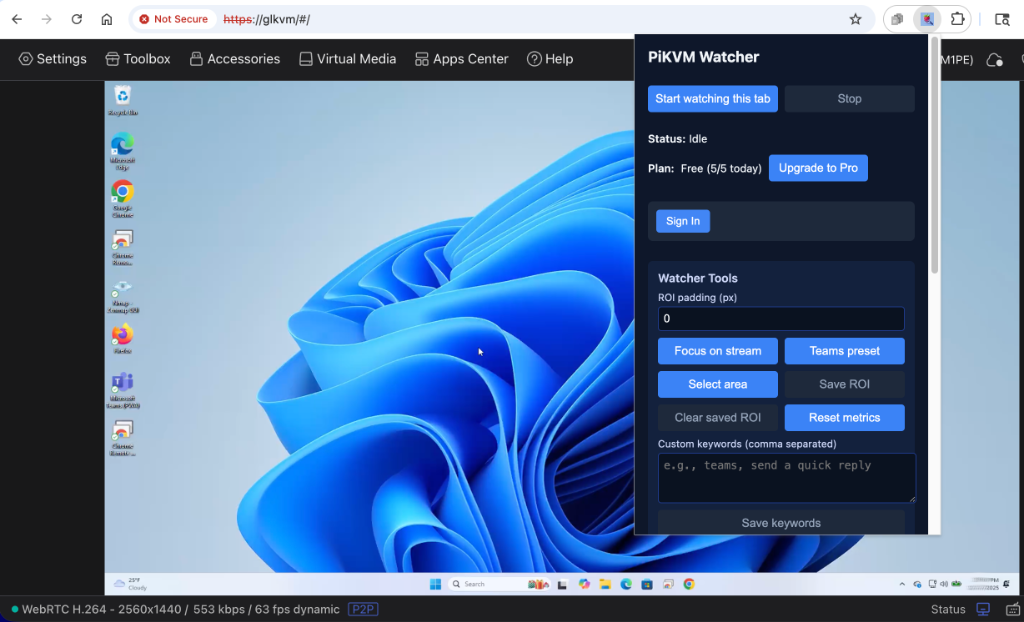
Task: Open the on-screen keyboard icon in status bar
Action: tap(1011, 608)
